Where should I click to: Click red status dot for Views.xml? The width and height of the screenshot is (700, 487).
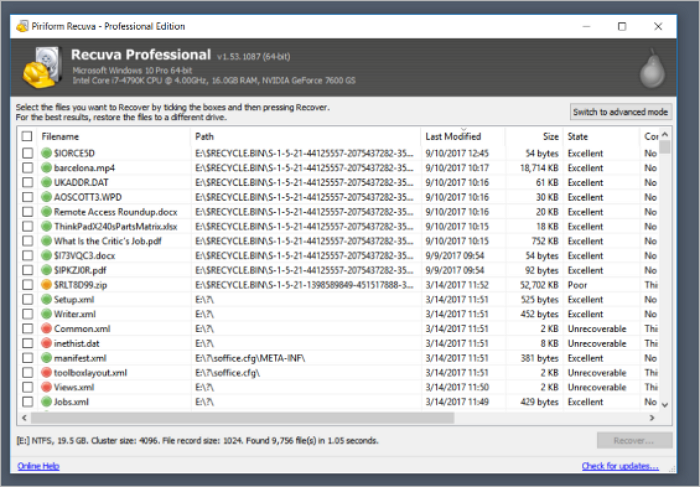(46, 387)
